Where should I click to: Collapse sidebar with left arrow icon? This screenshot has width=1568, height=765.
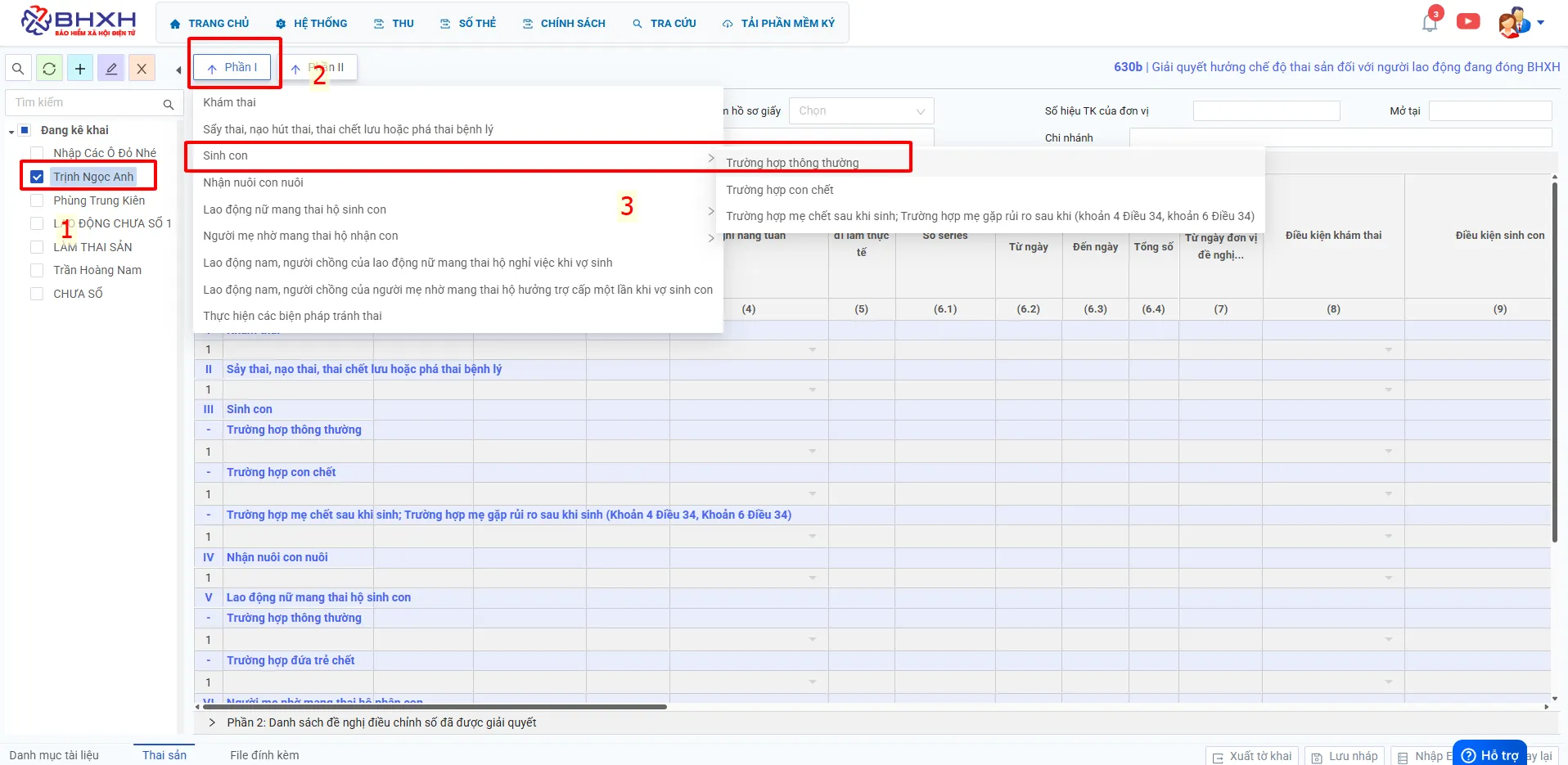point(178,70)
